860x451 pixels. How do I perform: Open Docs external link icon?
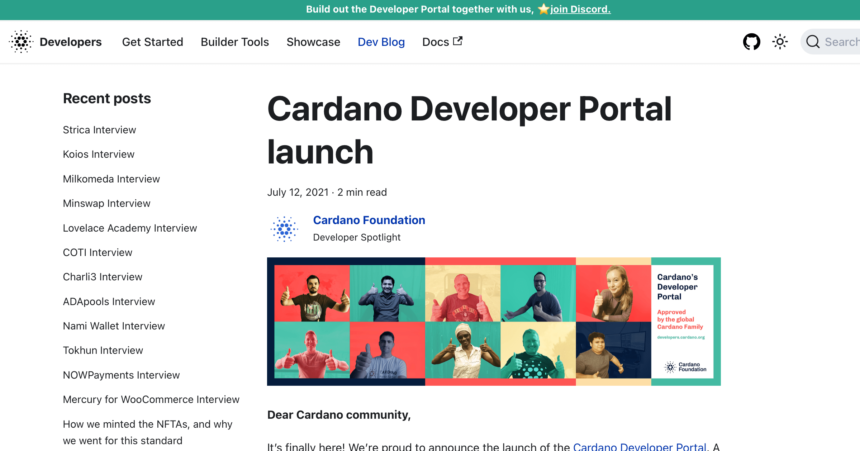pyautogui.click(x=457, y=41)
